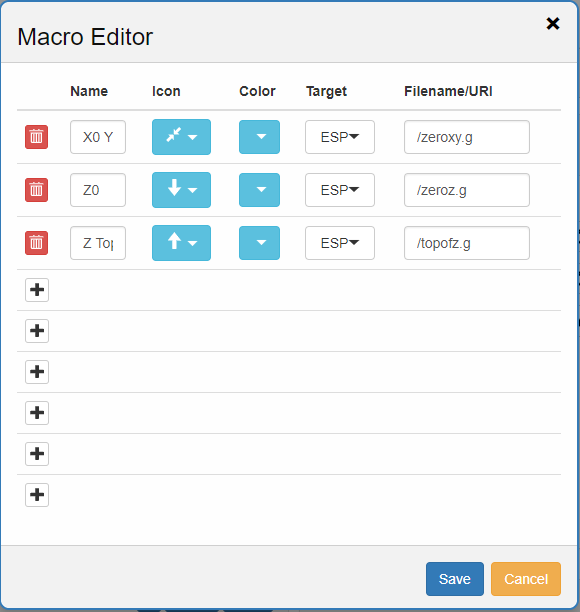This screenshot has width=580, height=612.
Task: Open up-arrow icon picker for Z Top
Action: pyautogui.click(x=181, y=243)
